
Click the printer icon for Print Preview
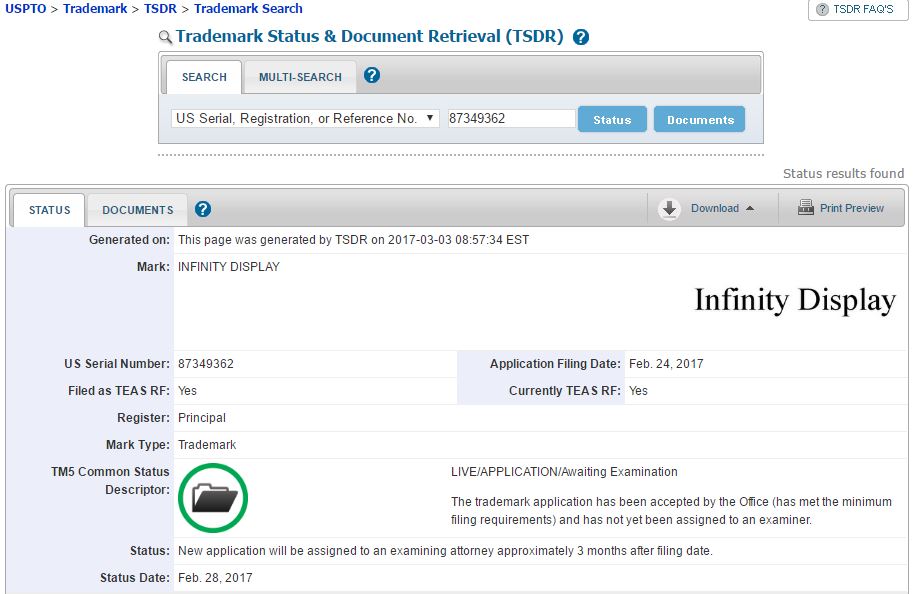(x=806, y=207)
